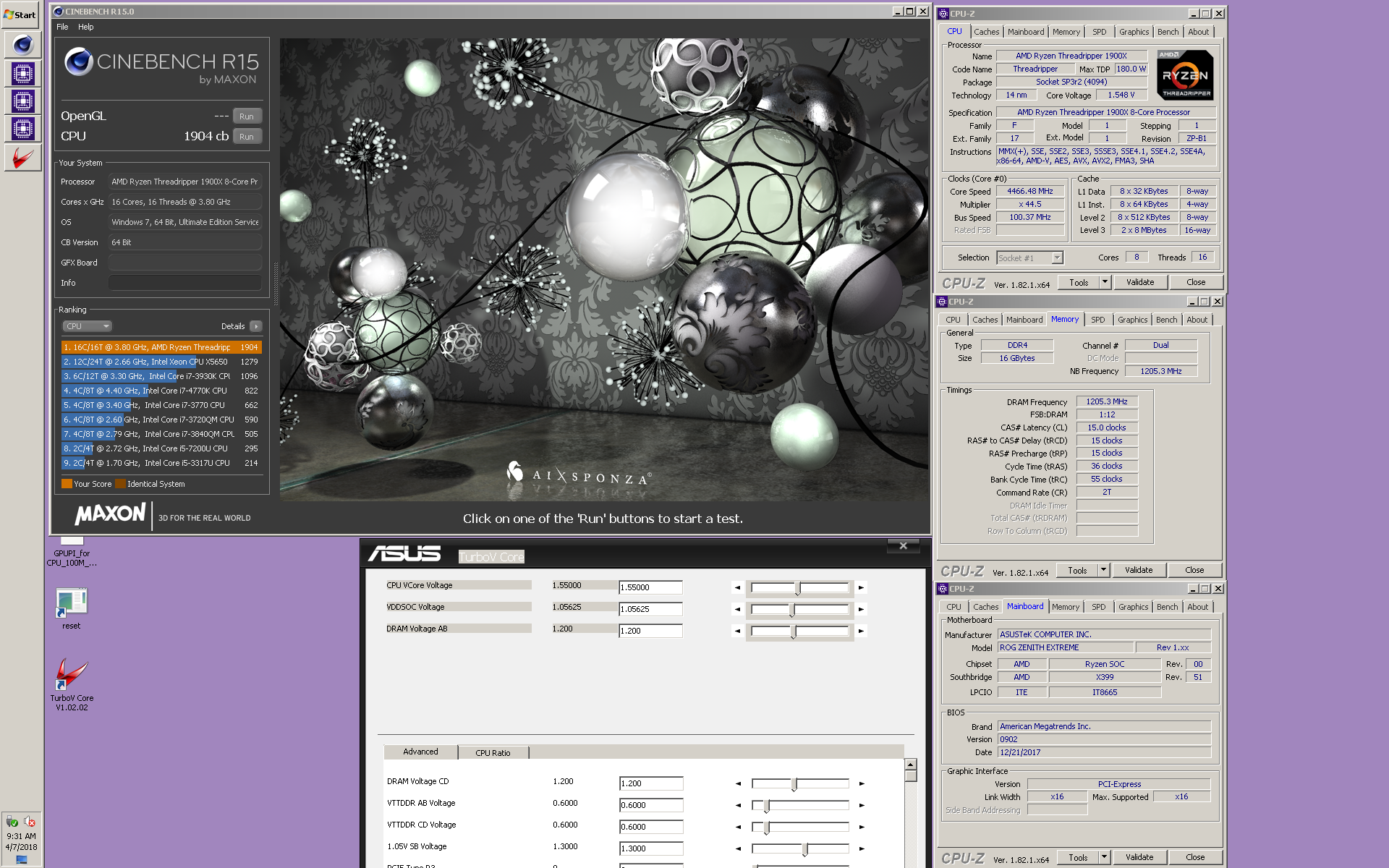The height and width of the screenshot is (868, 1389).
Task: Click the Windows Start button
Action: pos(21,14)
